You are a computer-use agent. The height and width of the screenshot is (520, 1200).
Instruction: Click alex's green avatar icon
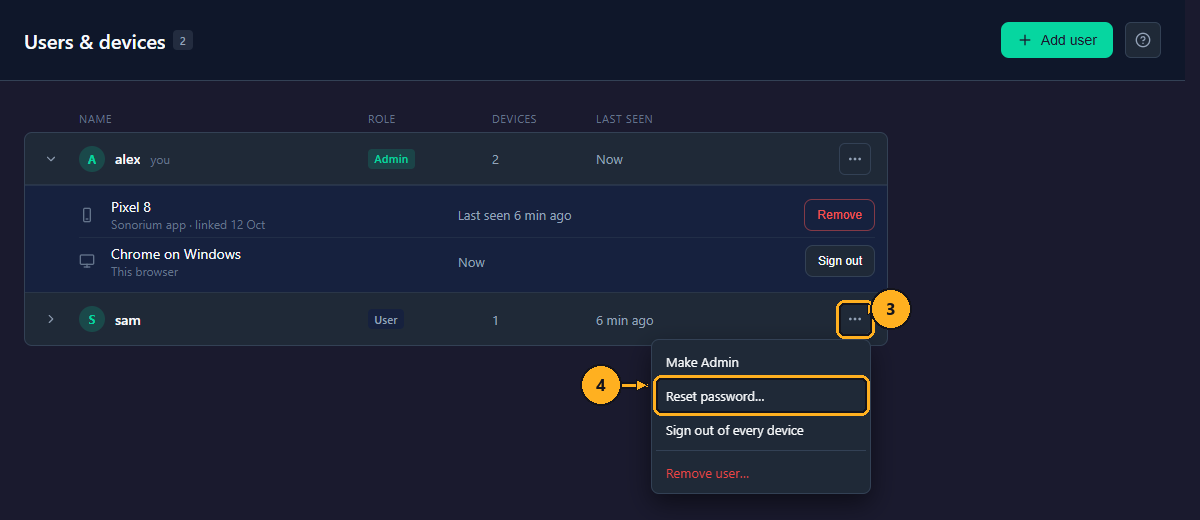pyautogui.click(x=92, y=159)
